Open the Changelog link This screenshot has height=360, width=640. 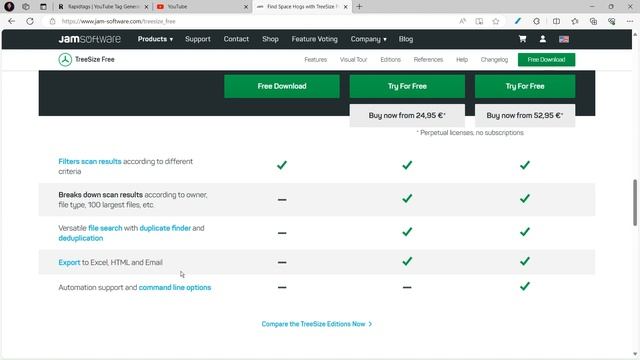[494, 60]
